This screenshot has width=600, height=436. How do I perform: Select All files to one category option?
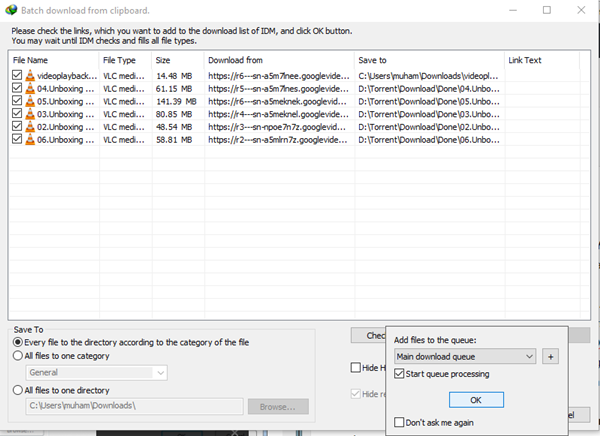(18, 356)
